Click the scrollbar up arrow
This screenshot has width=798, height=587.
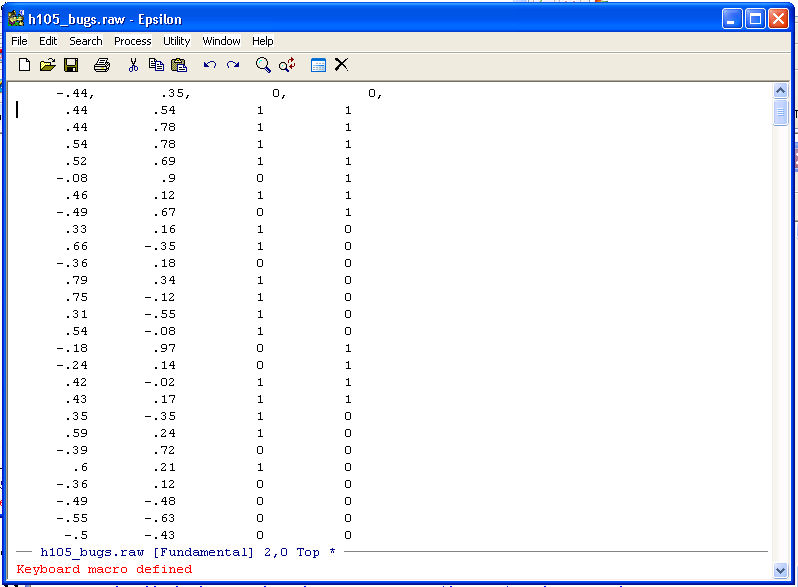tap(781, 91)
